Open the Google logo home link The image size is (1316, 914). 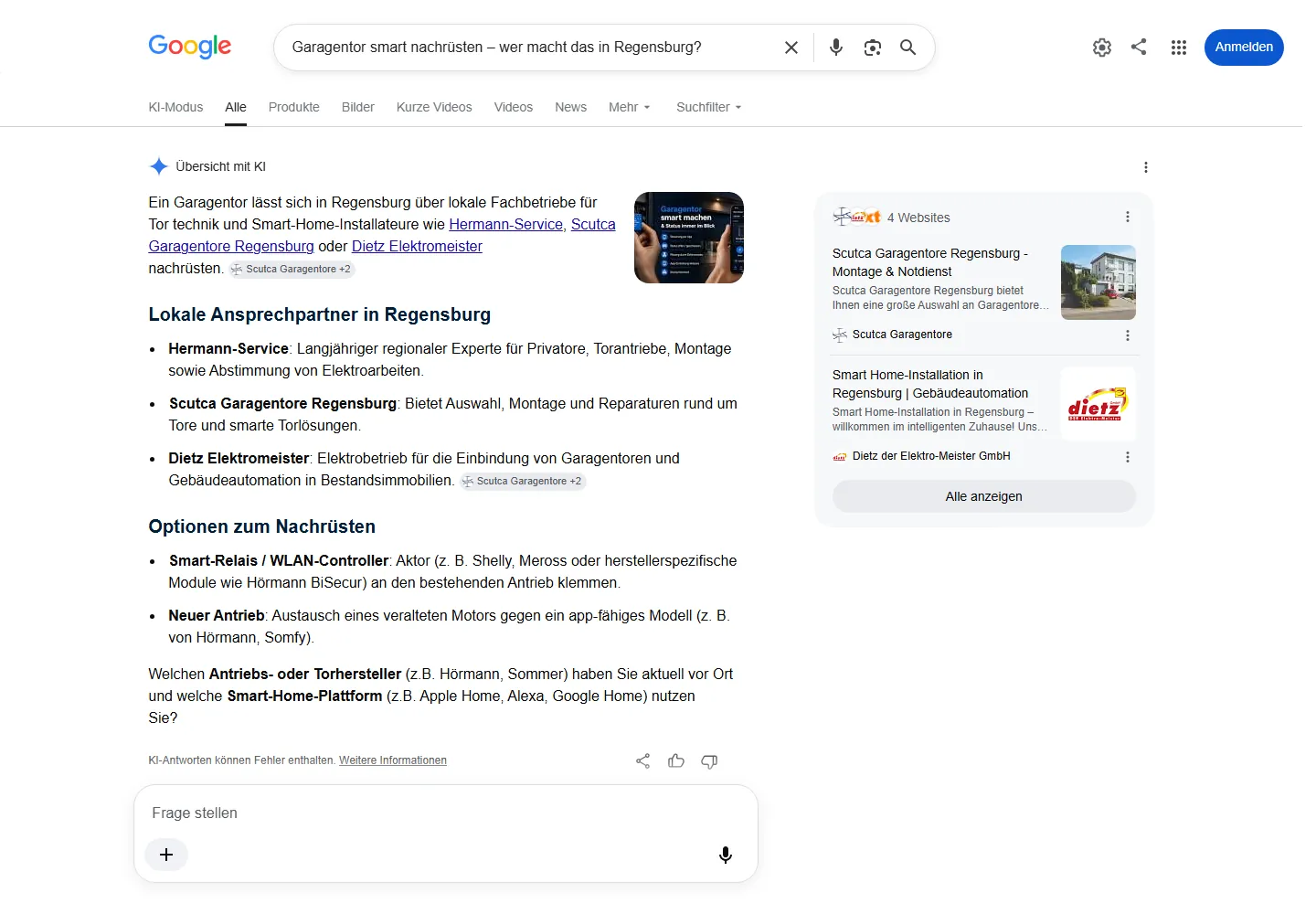pos(189,47)
